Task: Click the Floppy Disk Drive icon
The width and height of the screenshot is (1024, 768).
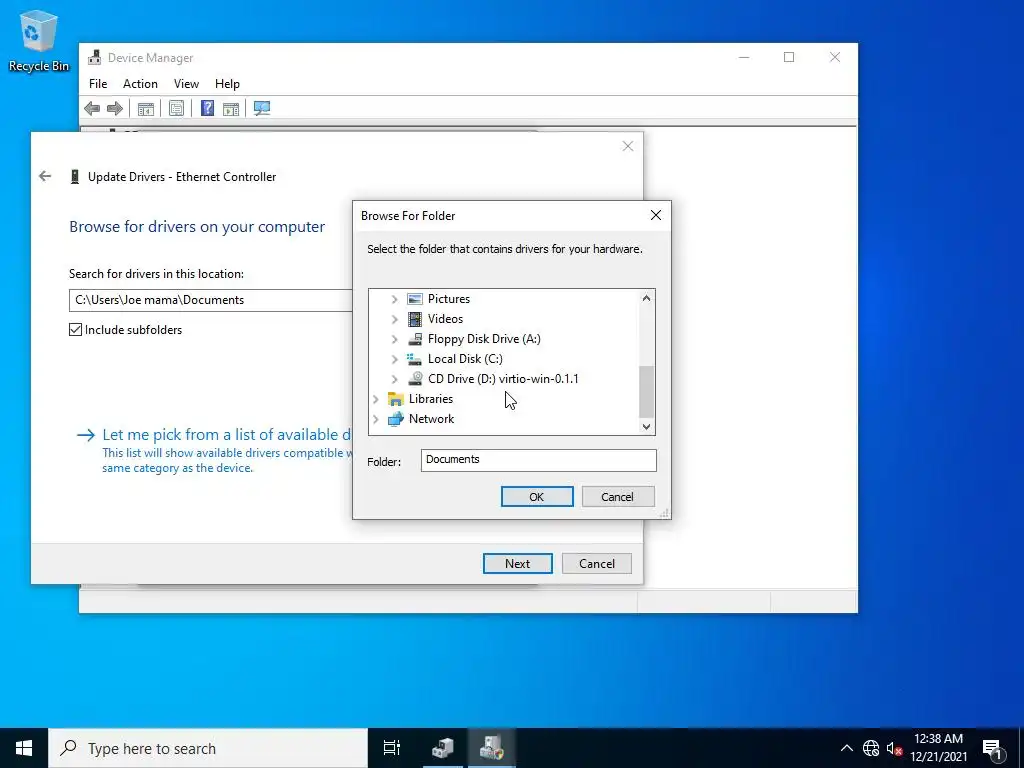Action: pyautogui.click(x=415, y=339)
